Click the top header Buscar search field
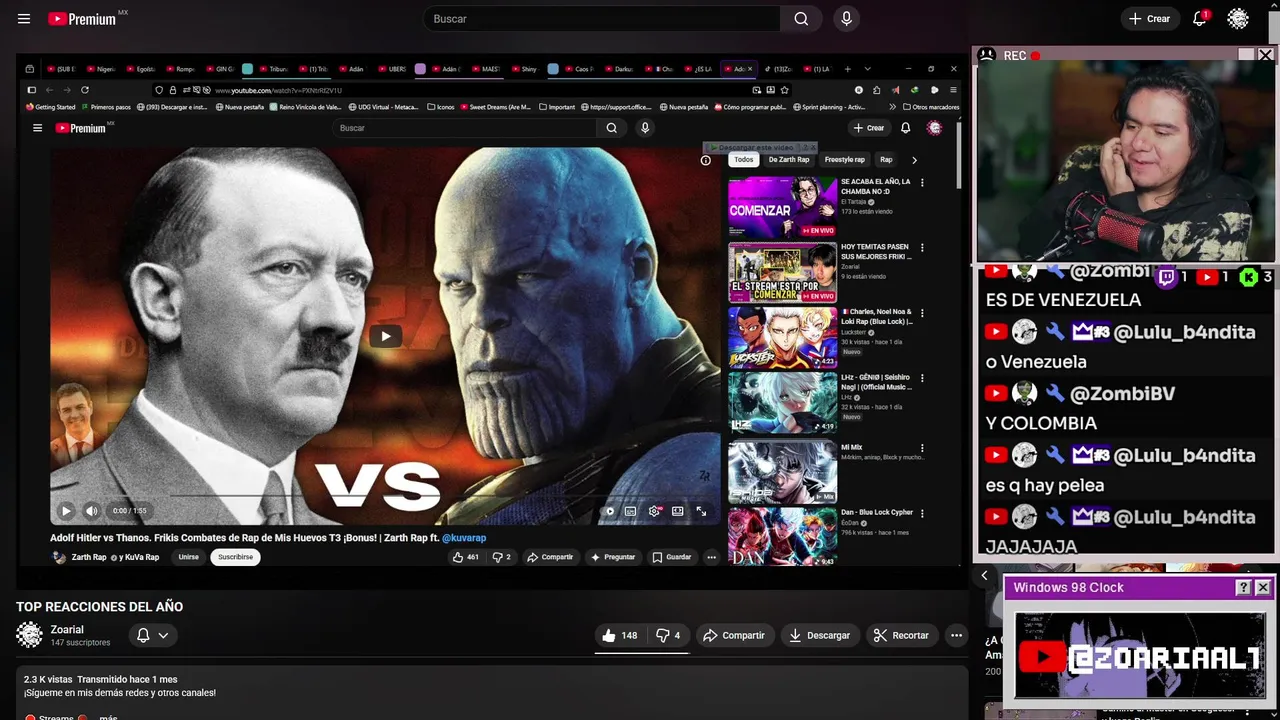 [x=602, y=19]
